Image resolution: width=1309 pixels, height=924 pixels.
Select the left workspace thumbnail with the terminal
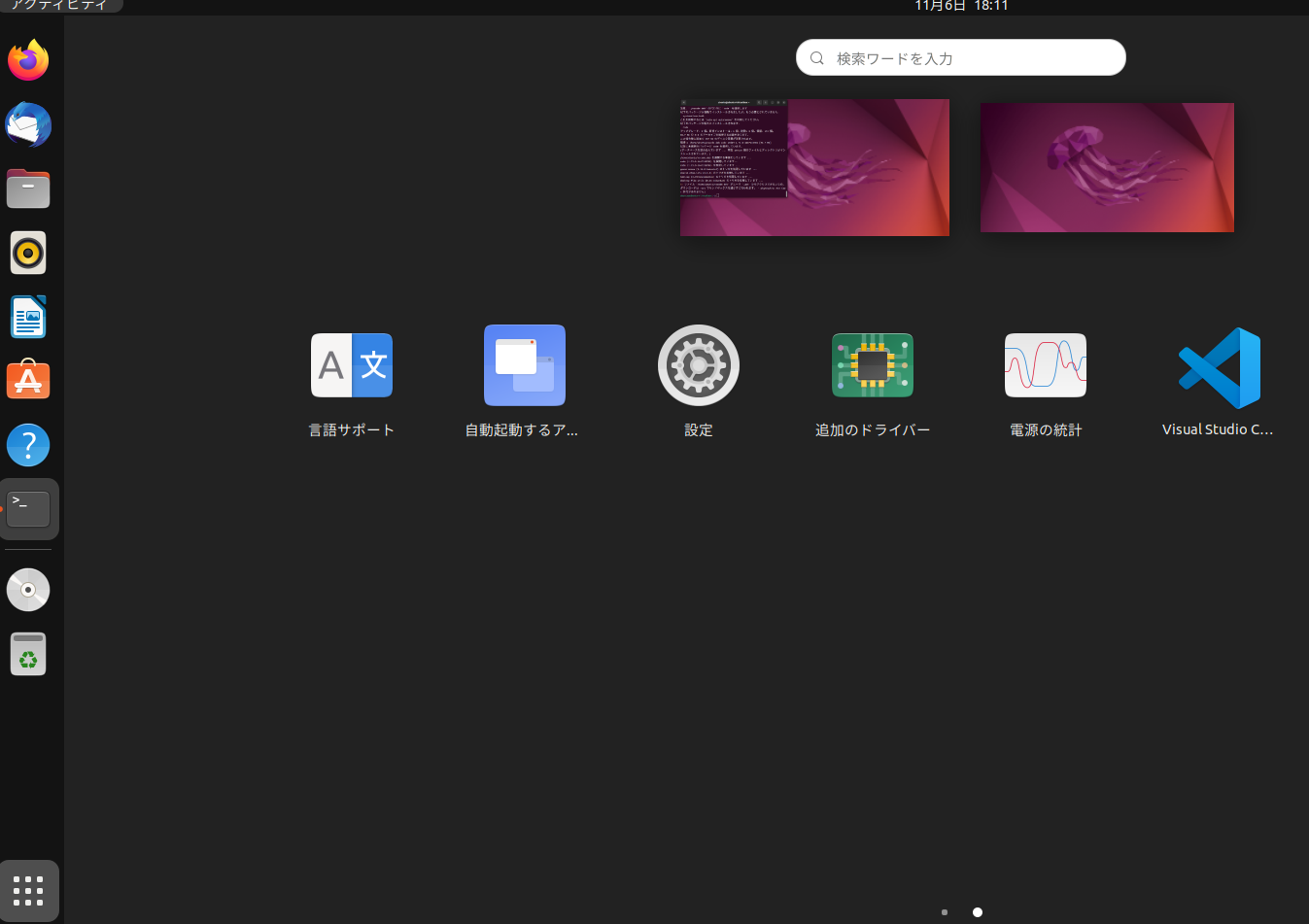(x=814, y=167)
